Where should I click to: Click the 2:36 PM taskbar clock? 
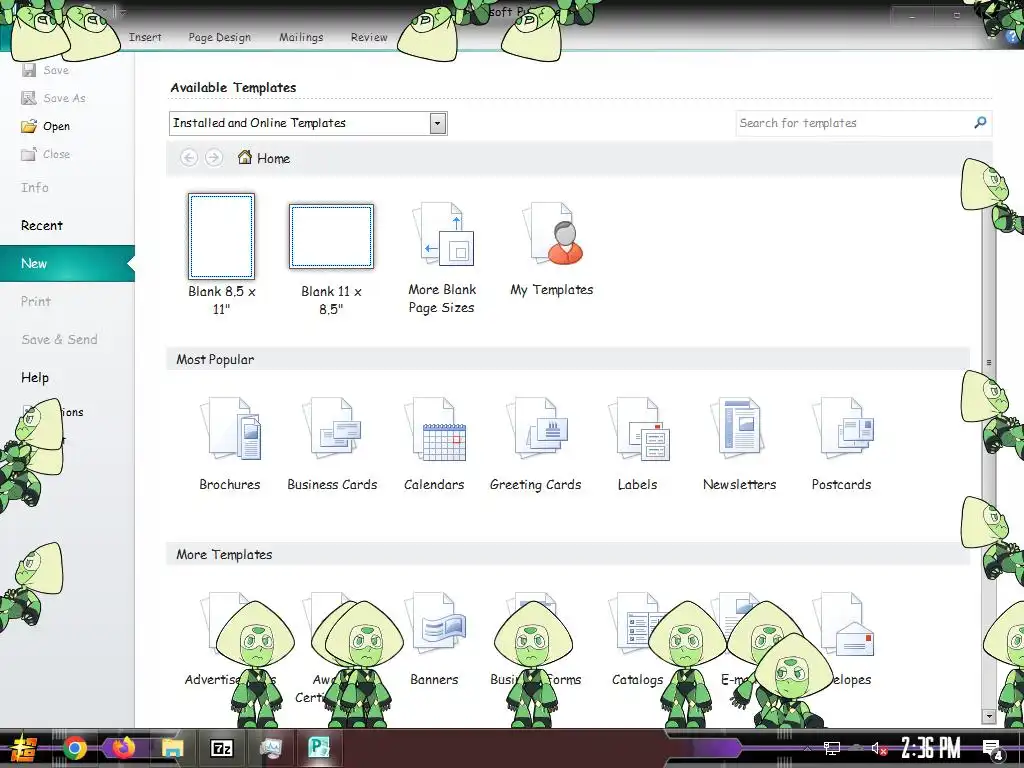pyautogui.click(x=930, y=748)
